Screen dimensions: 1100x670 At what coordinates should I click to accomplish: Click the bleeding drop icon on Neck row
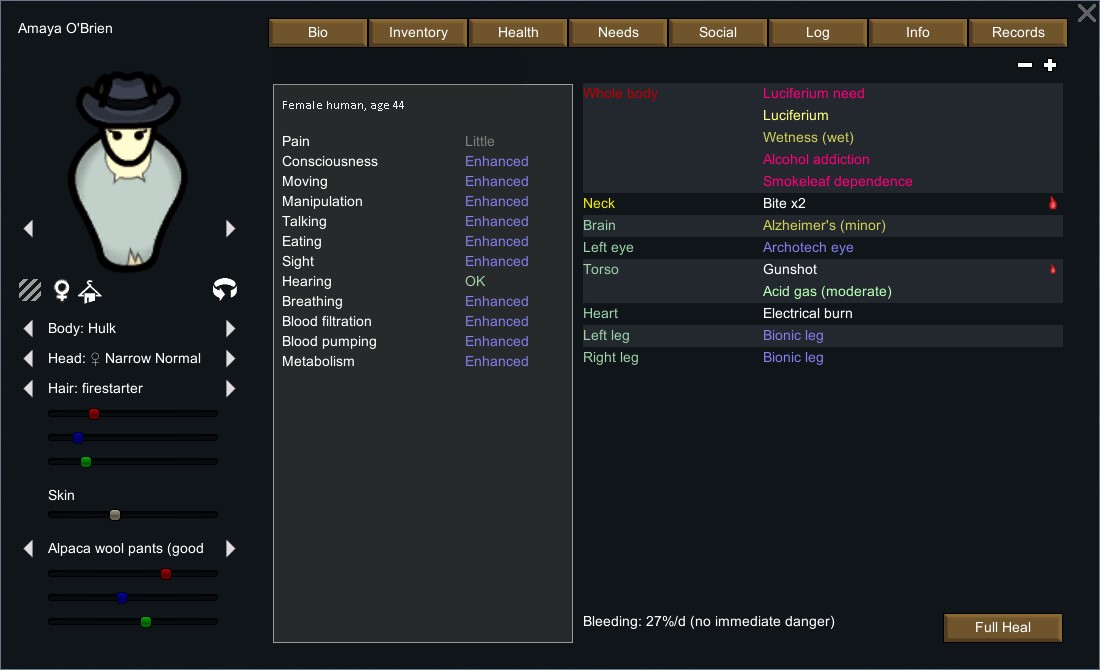[1052, 203]
